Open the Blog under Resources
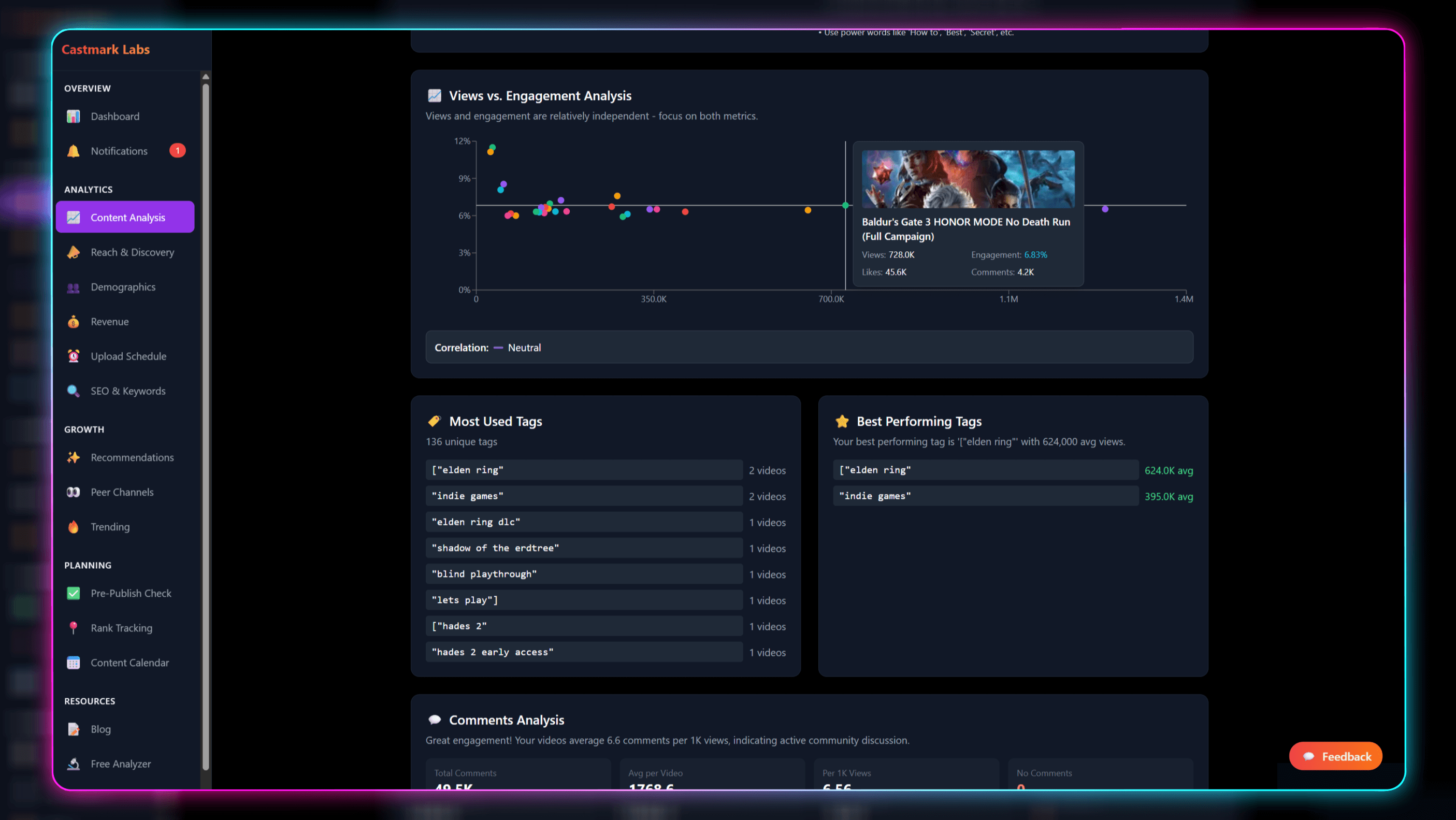 pos(74,729)
